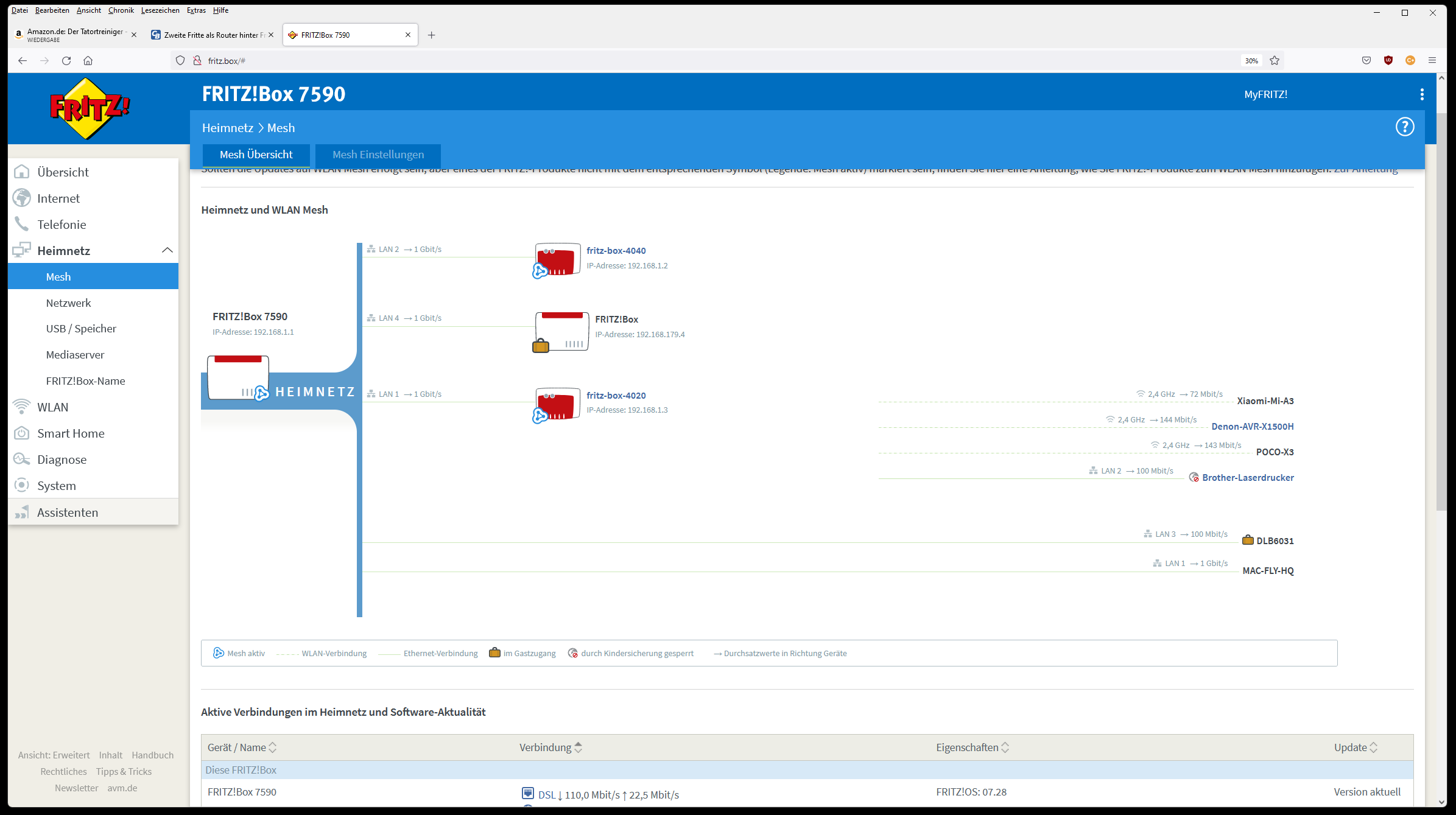
Task: Sort the table by Update
Action: click(x=1356, y=747)
